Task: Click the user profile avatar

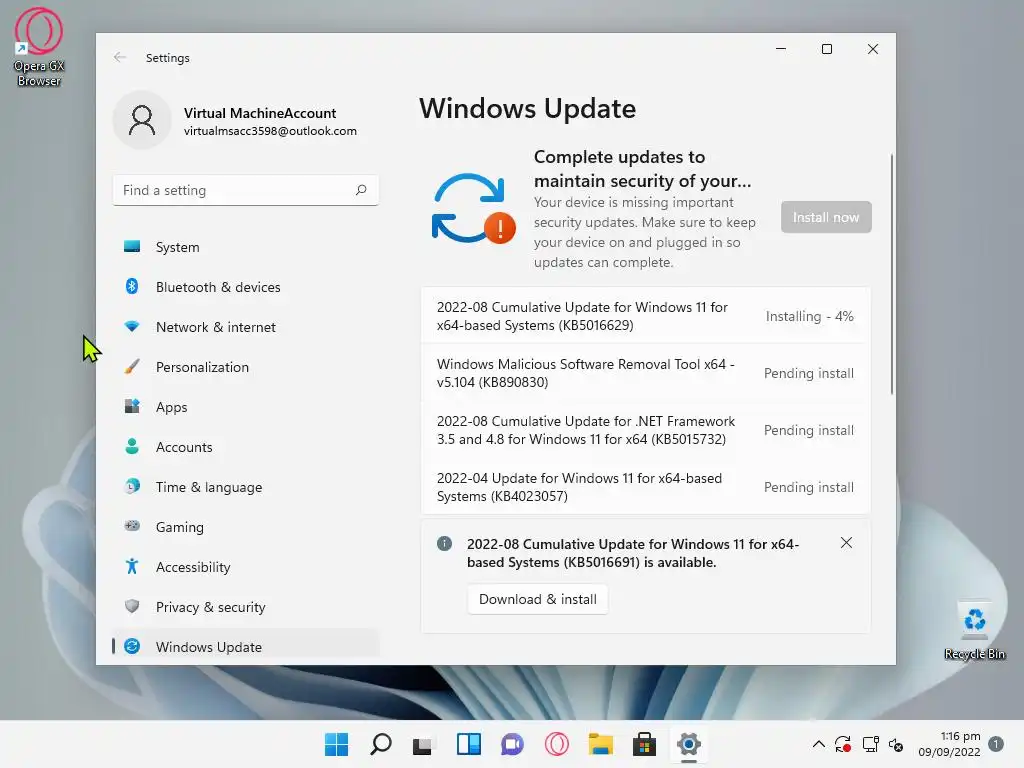Action: 142,121
